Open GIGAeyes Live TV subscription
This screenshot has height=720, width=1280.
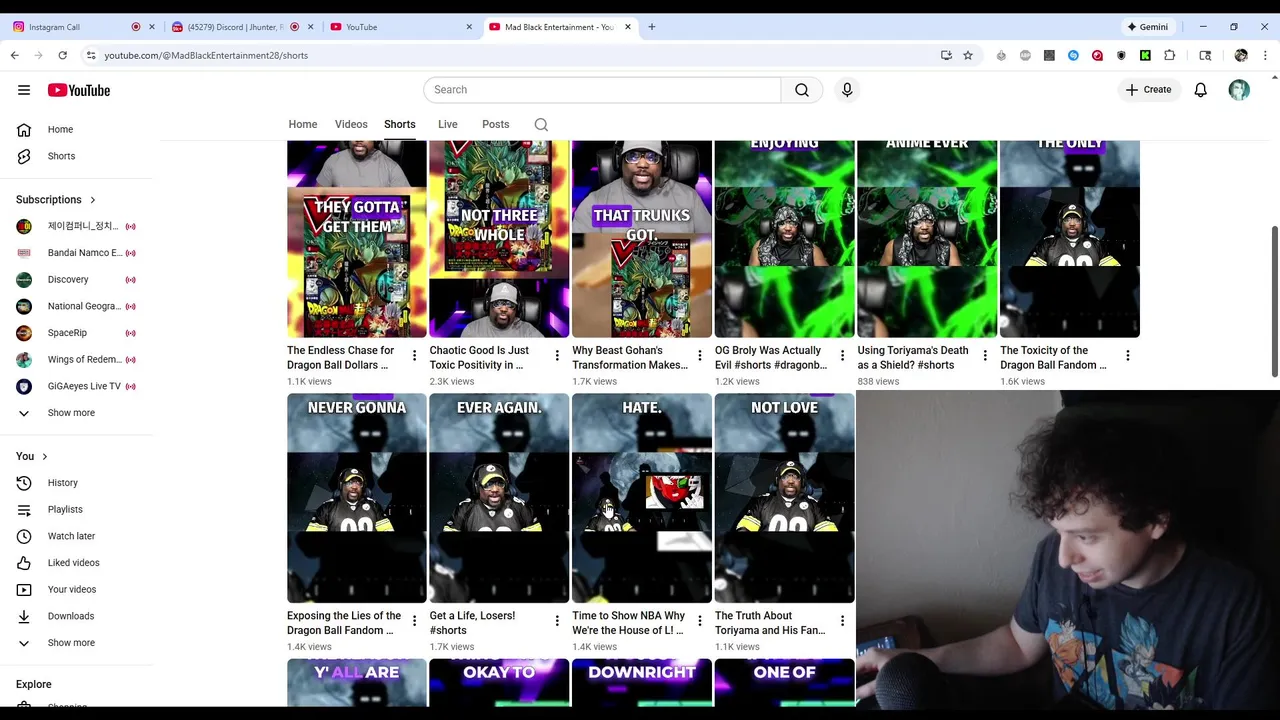tap(84, 387)
